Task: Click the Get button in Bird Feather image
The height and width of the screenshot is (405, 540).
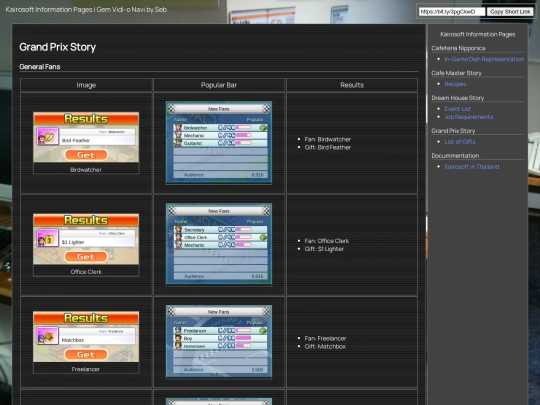Action: 86,155
